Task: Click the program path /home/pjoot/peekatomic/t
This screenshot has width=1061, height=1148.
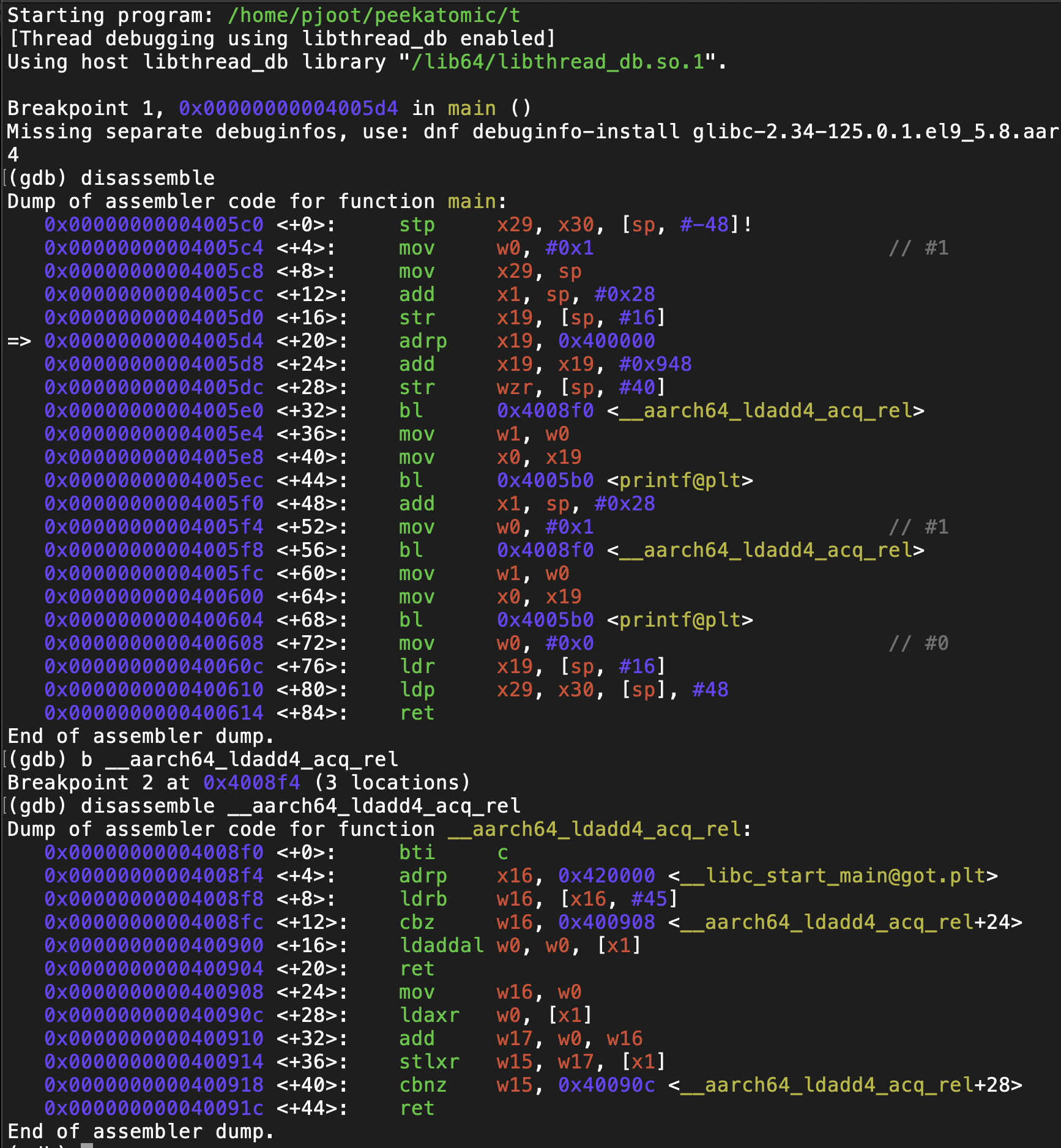Action: (x=374, y=15)
